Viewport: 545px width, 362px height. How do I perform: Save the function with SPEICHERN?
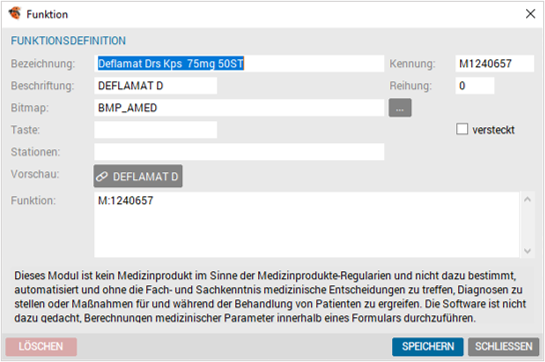click(428, 347)
